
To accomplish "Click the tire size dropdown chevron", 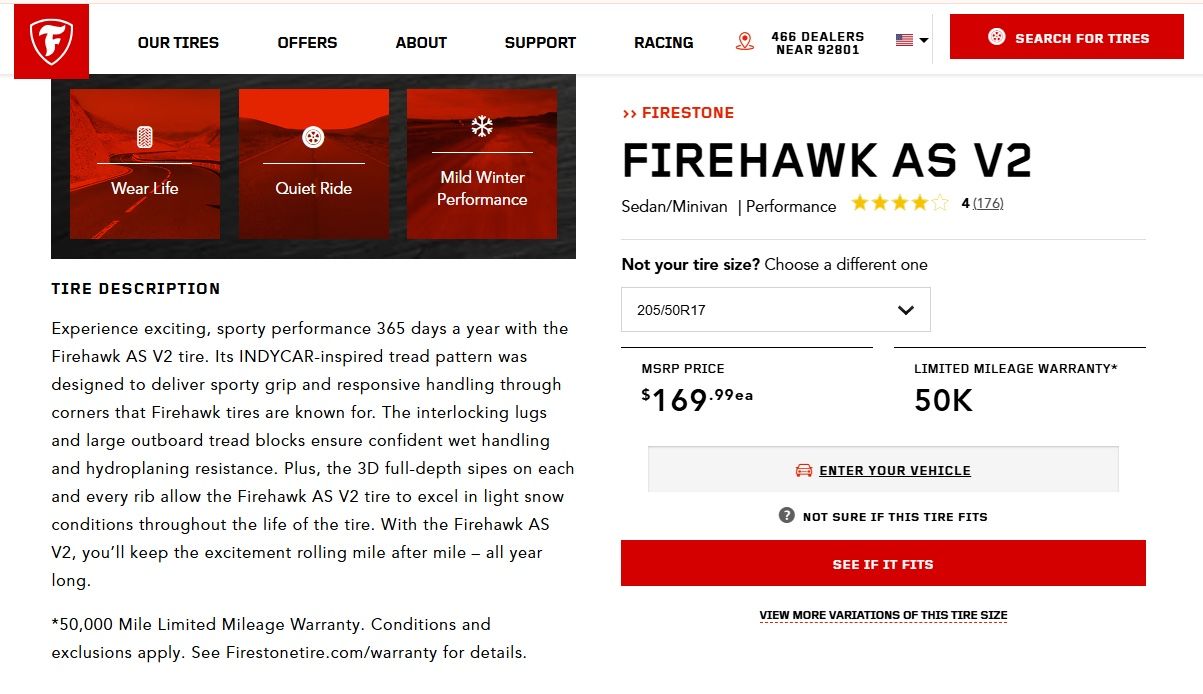I will pos(906,310).
